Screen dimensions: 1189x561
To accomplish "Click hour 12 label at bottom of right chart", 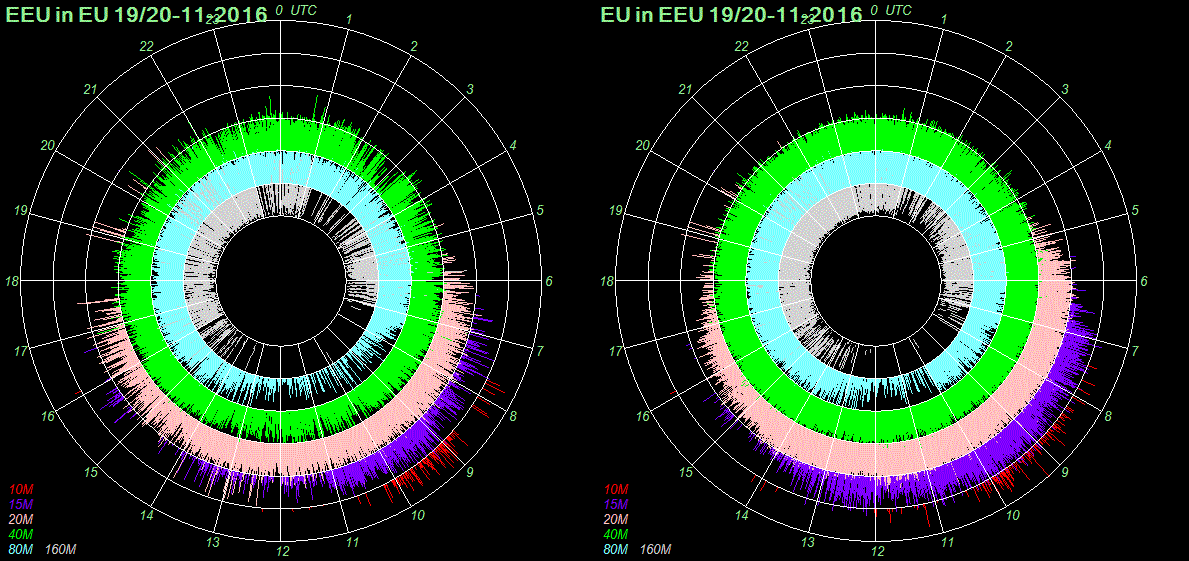I will [878, 551].
